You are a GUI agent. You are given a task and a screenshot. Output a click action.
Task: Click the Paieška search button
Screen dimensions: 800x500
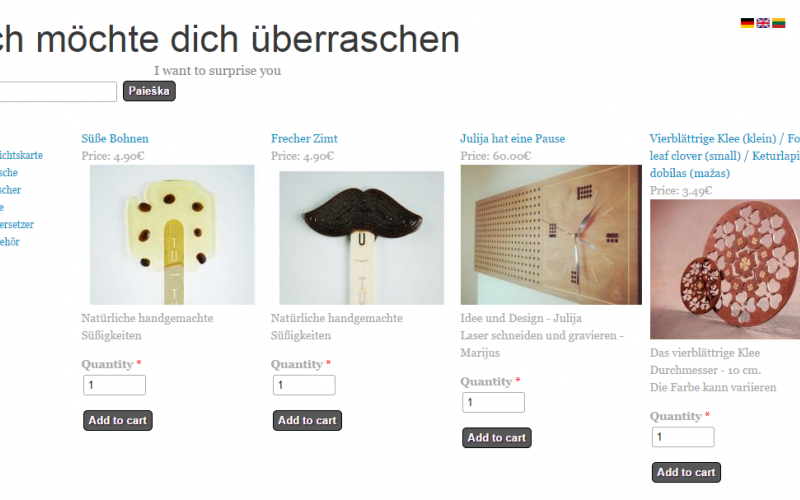click(x=149, y=91)
